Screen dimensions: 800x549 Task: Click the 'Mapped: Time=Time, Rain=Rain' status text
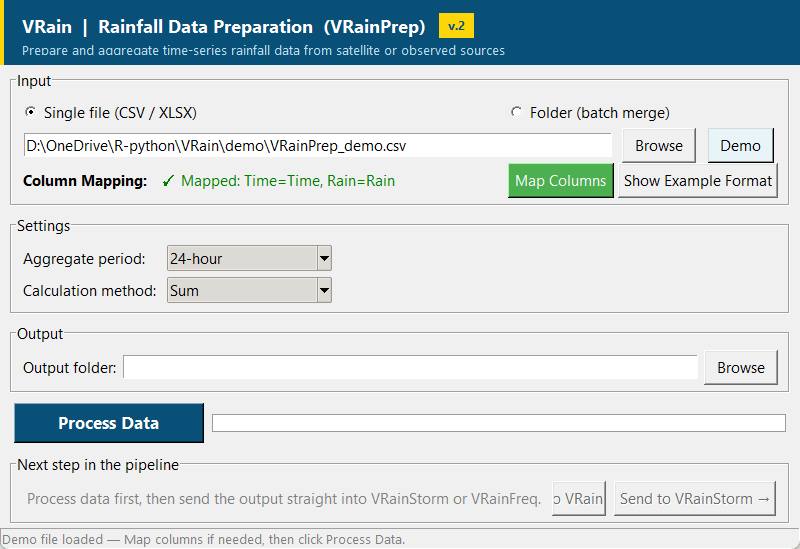coord(288,181)
